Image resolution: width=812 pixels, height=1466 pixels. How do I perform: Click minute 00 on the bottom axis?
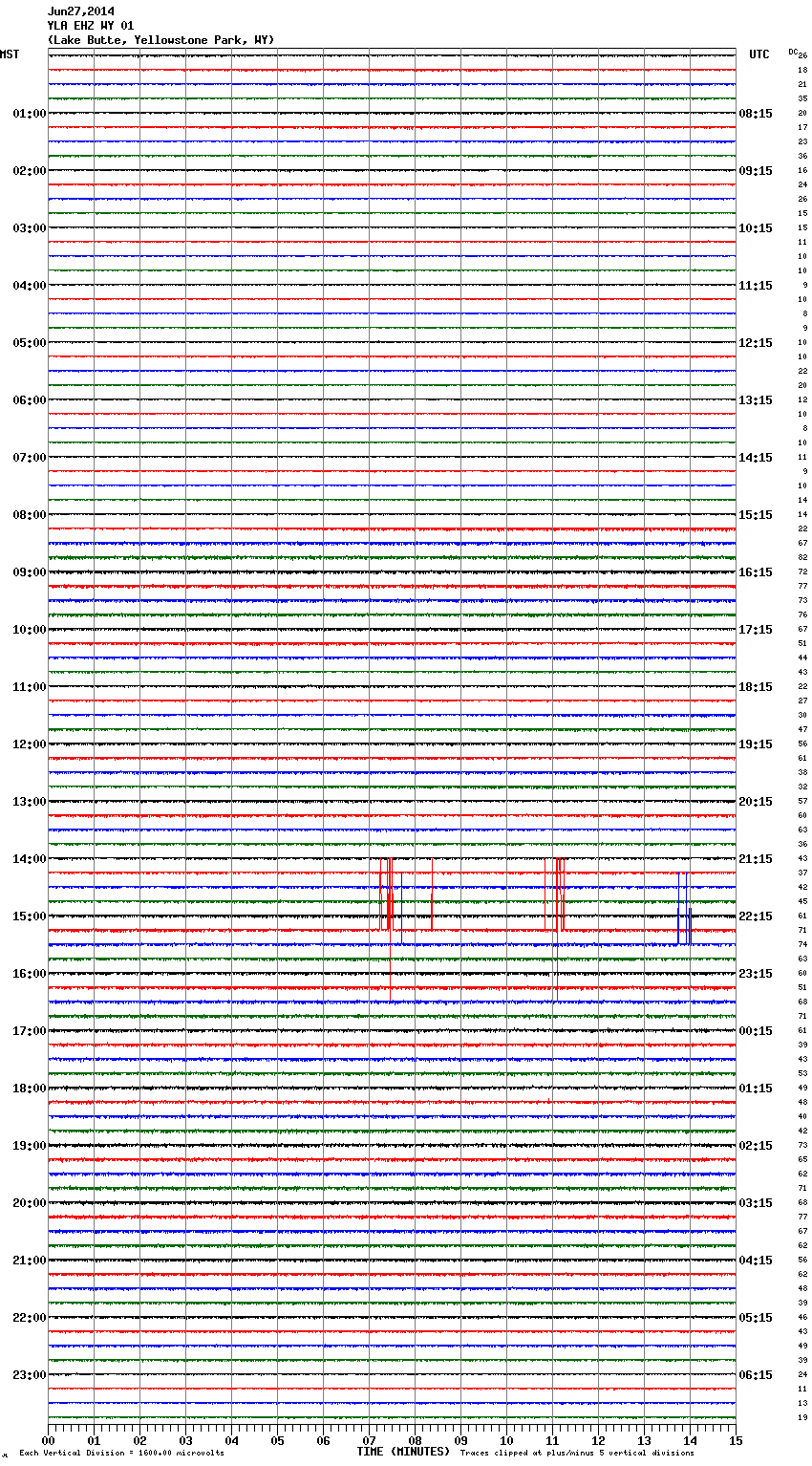(48, 1441)
